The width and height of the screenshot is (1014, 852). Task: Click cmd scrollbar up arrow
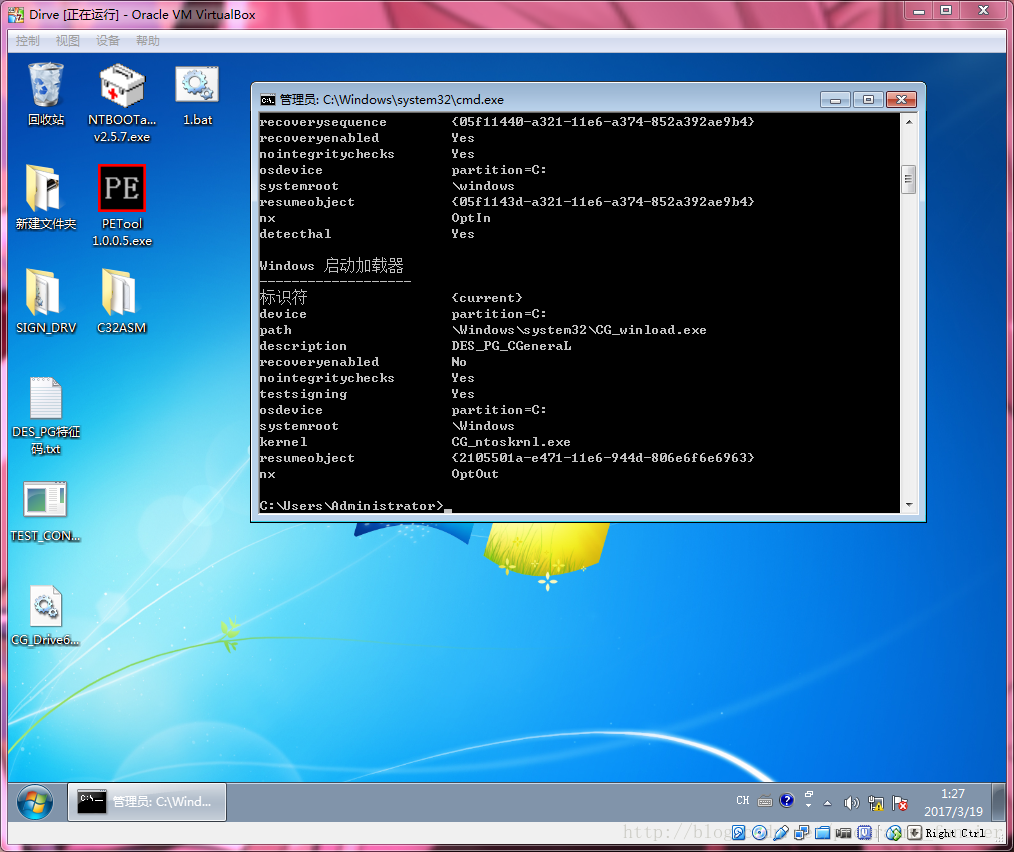pyautogui.click(x=909, y=122)
